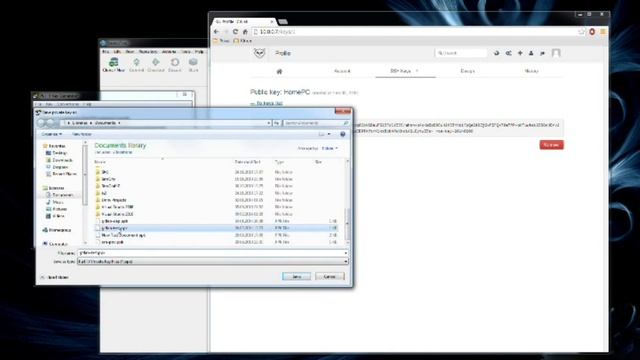Click the browser home icon
Image resolution: width=640 pixels, height=360 pixels.
[245, 31]
